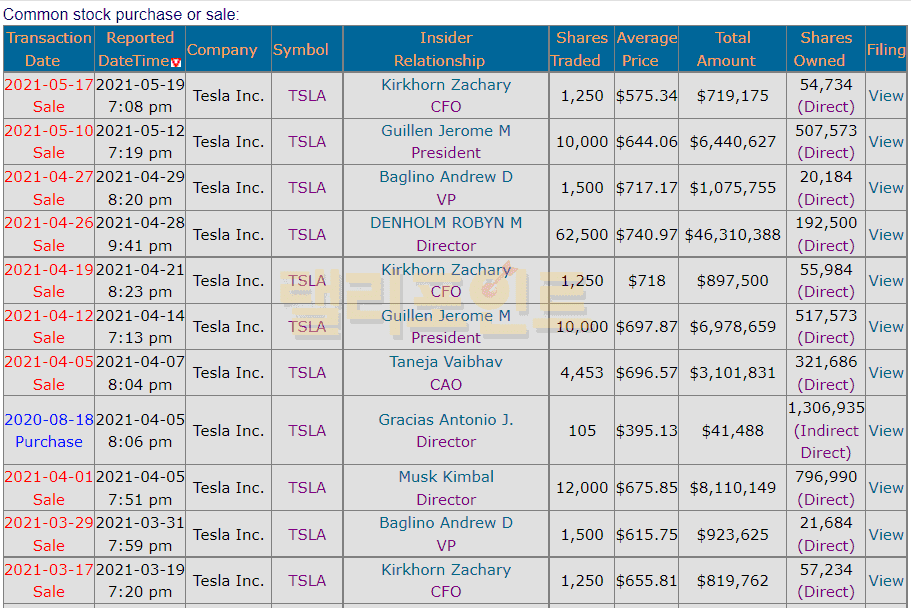The image size is (911, 608).
Task: View filing for DENHOLM ROBYN M sale
Action: (x=886, y=235)
